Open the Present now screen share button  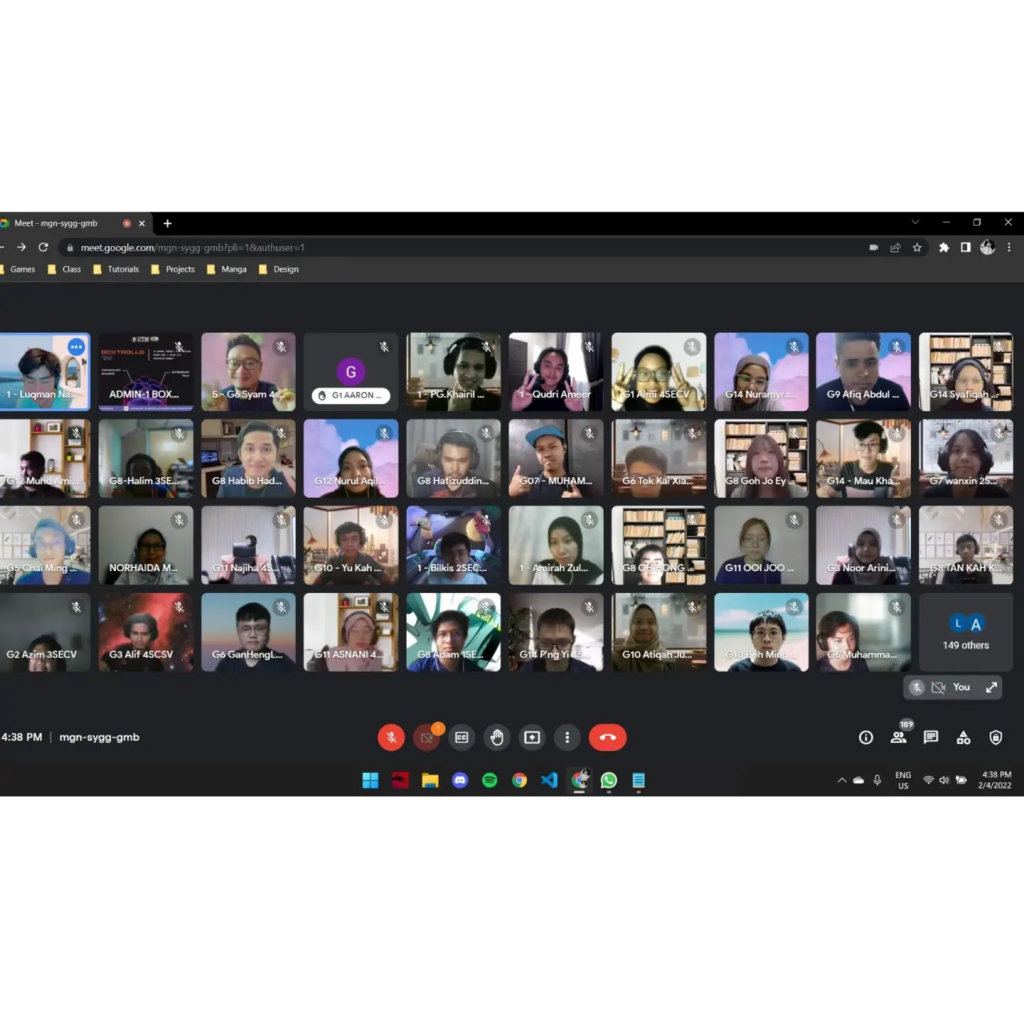tap(532, 738)
